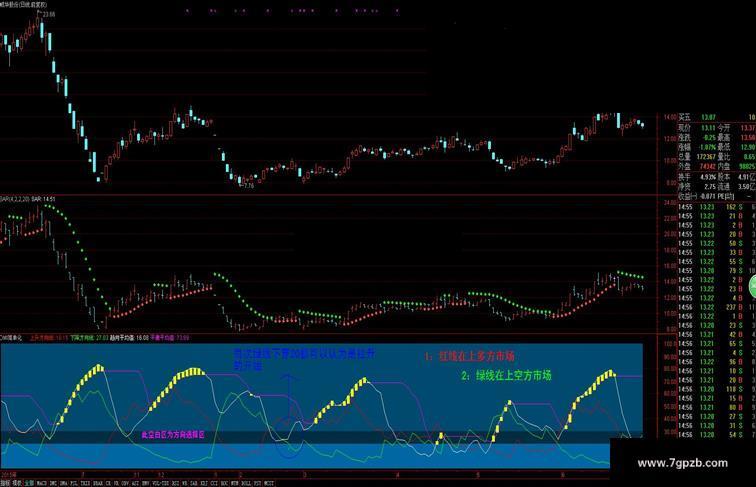Viewport: 756px width, 487px height.
Task: Click the 流通 3.50亿 quote field
Action: (x=737, y=187)
